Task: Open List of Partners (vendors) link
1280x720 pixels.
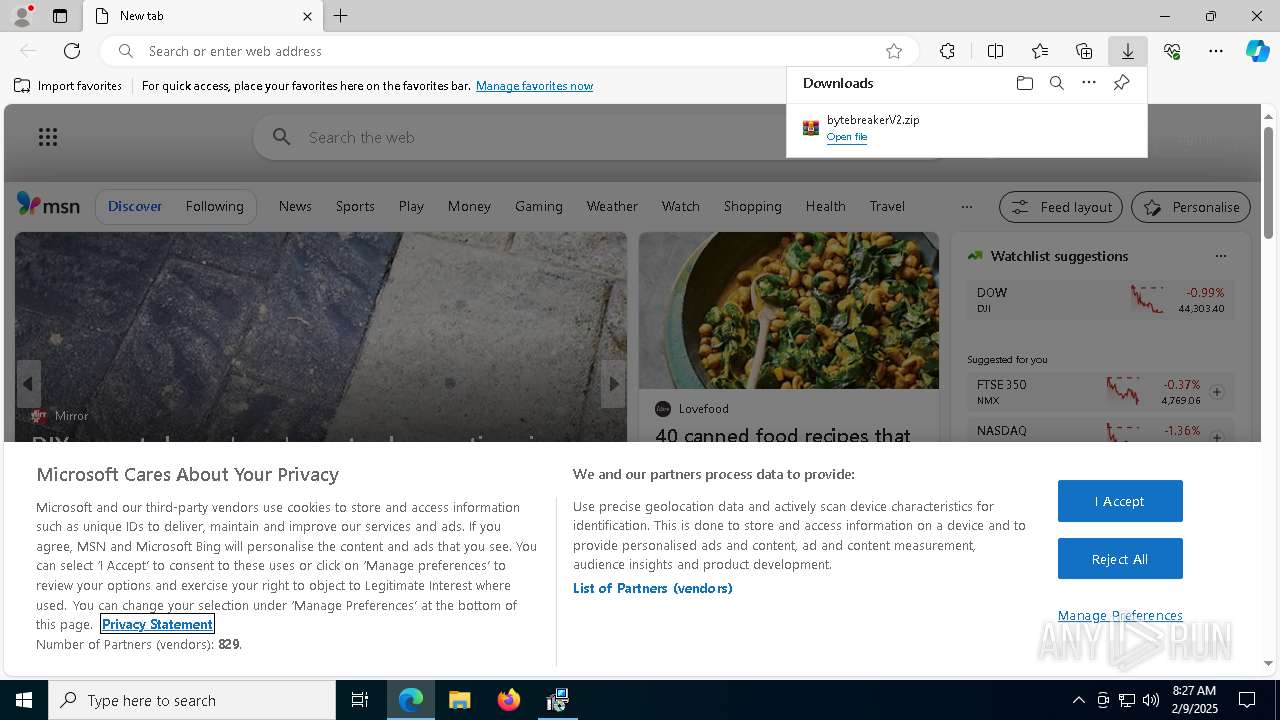Action: click(x=652, y=588)
